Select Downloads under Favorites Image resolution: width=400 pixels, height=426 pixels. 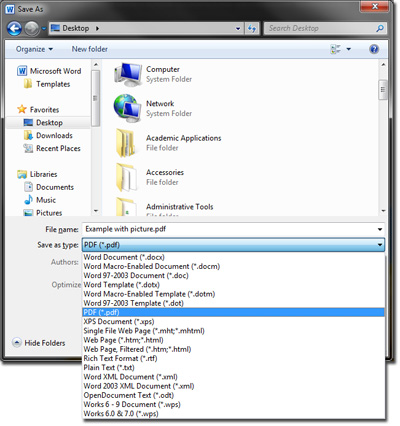click(48, 135)
